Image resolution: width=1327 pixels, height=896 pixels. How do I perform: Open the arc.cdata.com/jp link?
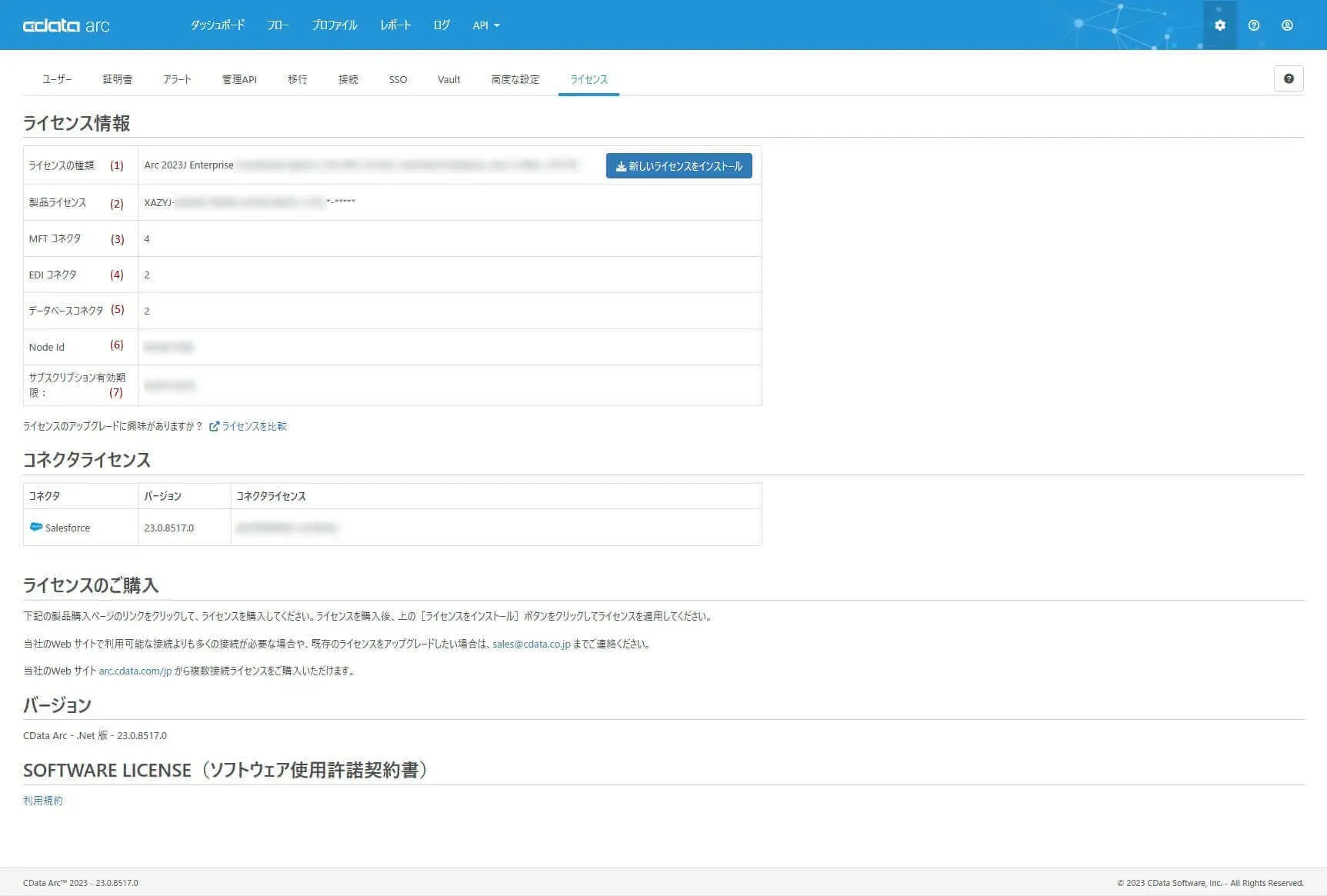(x=135, y=671)
